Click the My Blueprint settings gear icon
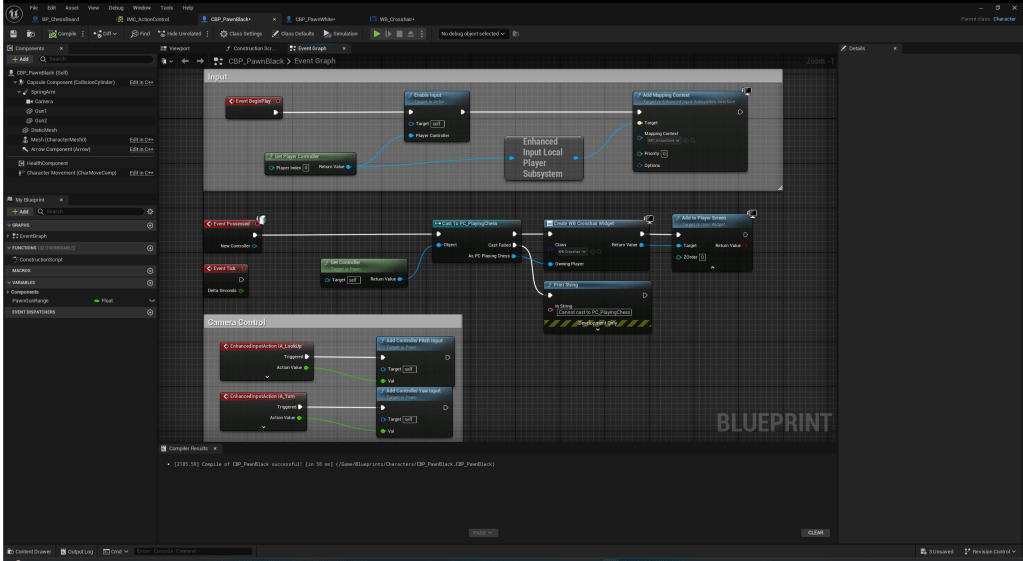The width and height of the screenshot is (1023, 561). click(x=150, y=211)
